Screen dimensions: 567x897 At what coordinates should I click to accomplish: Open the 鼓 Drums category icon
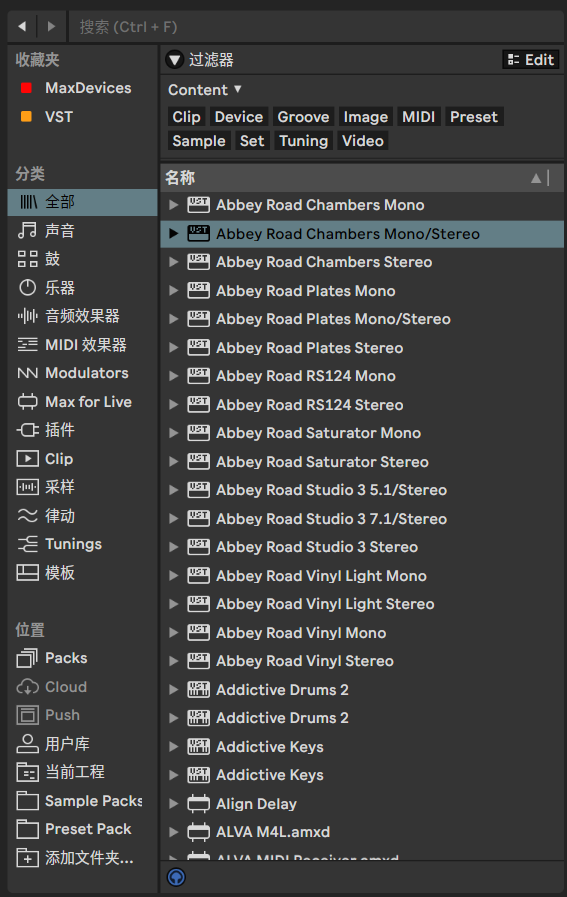[27, 259]
